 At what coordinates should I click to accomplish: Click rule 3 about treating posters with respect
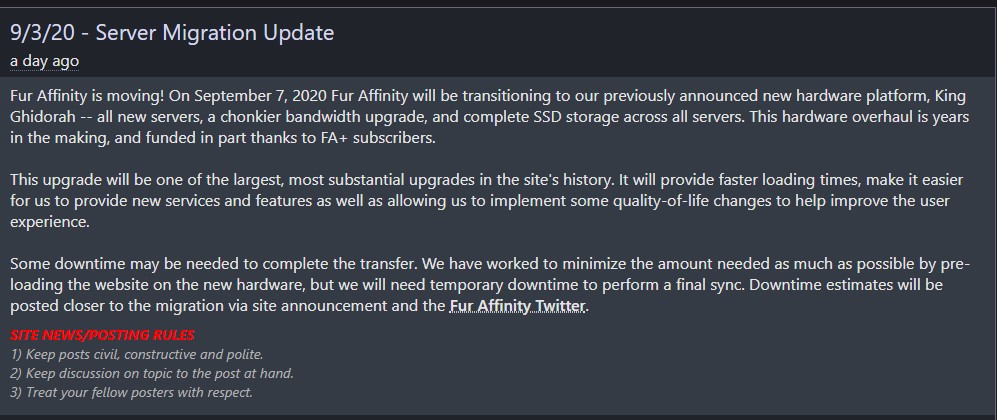coord(131,392)
